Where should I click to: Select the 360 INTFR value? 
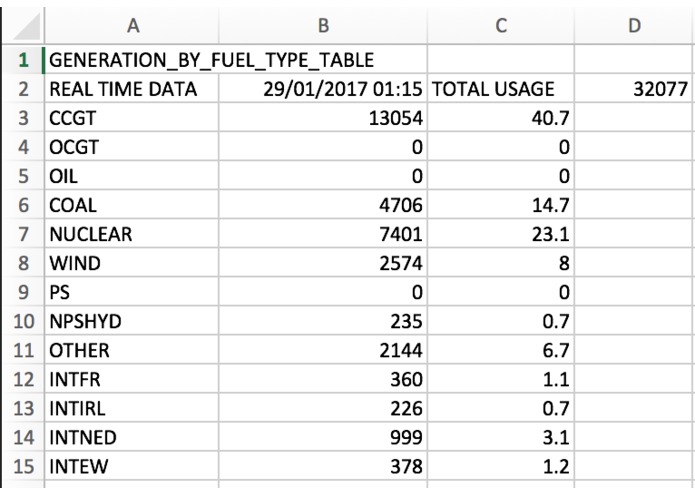[x=323, y=379]
